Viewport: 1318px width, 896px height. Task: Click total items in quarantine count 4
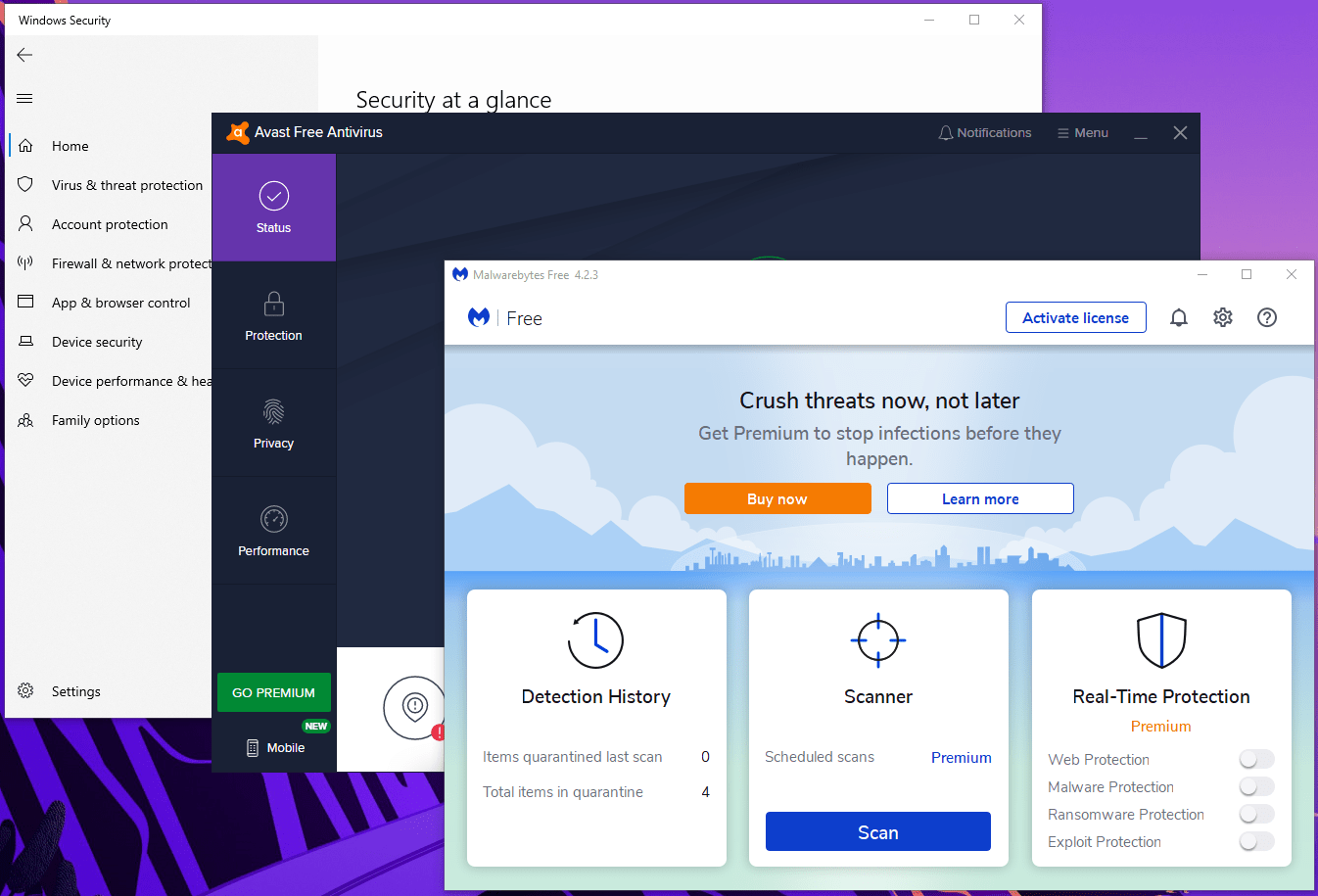pos(705,791)
